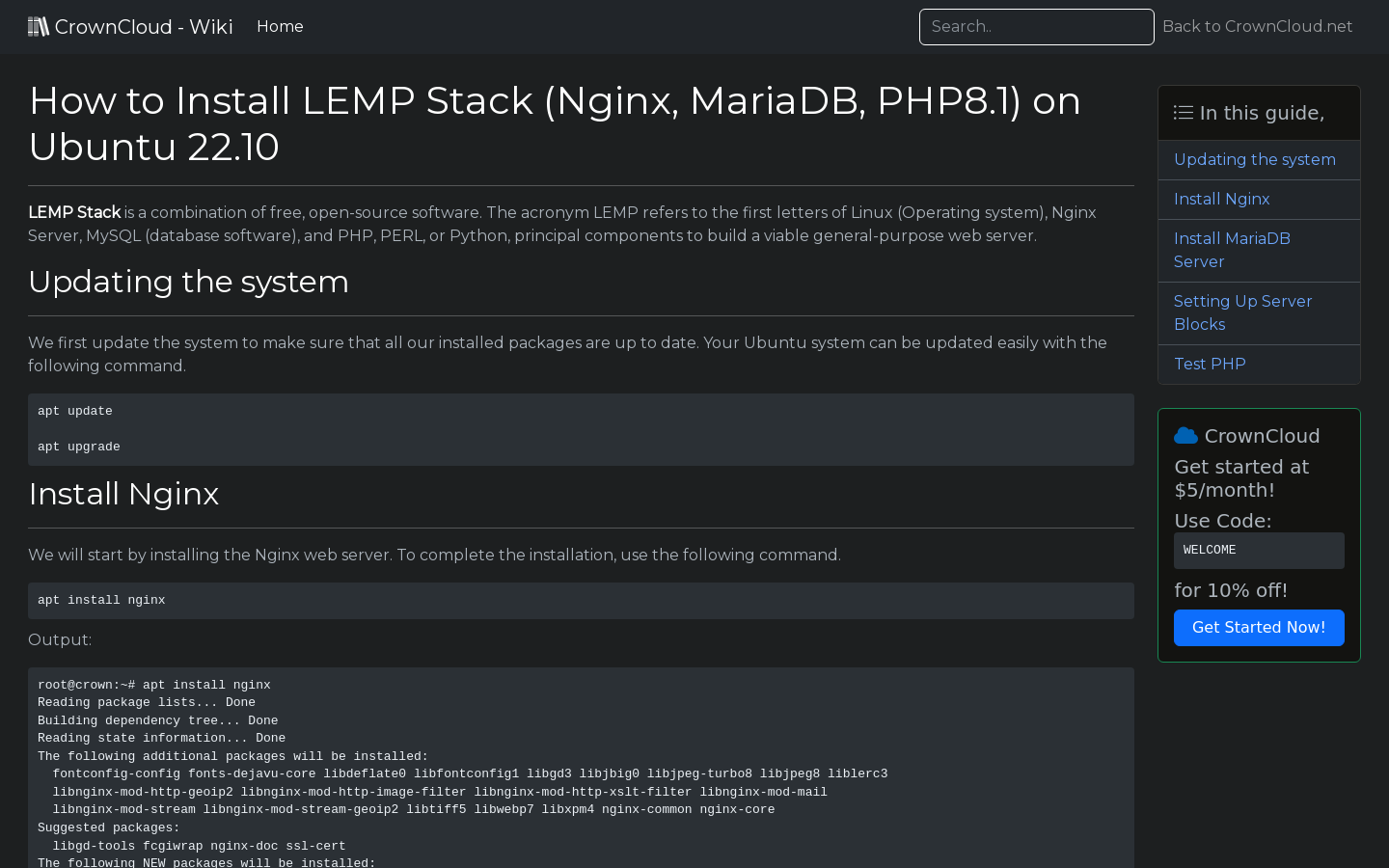Screen dimensions: 1389x868
Task: Click 'for 10% off!' promo text
Action: click(1231, 590)
